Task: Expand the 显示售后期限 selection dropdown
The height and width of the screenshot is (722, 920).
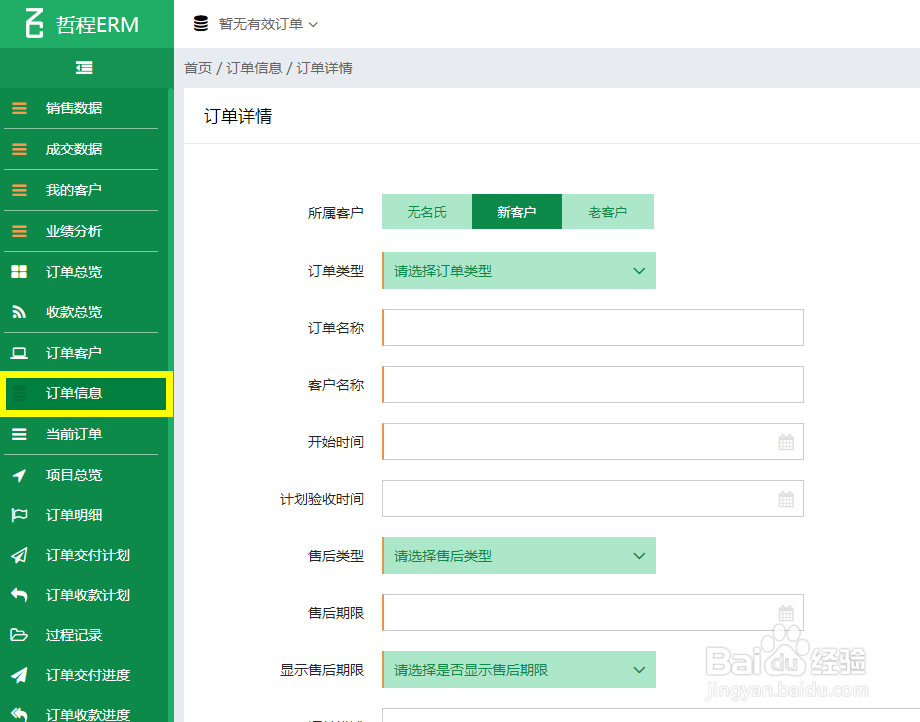Action: (x=518, y=669)
